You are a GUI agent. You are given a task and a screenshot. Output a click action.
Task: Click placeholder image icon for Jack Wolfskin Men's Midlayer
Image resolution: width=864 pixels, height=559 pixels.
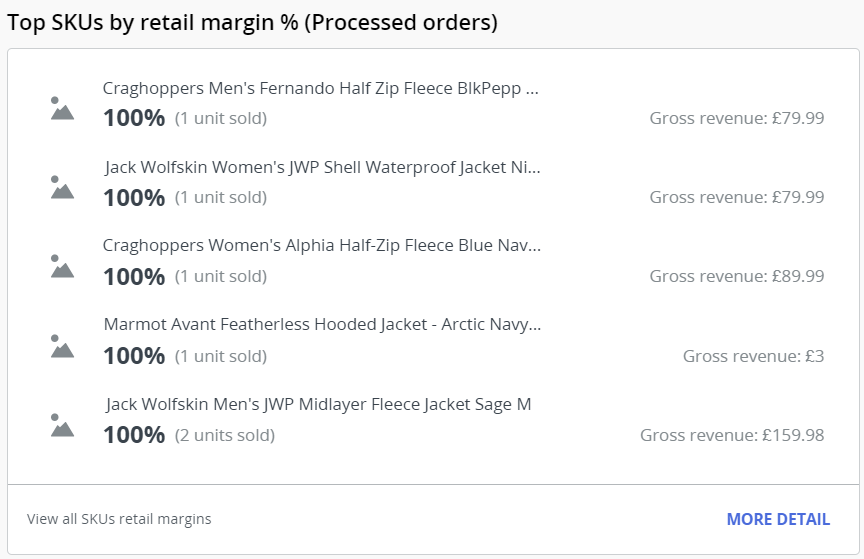pos(62,425)
